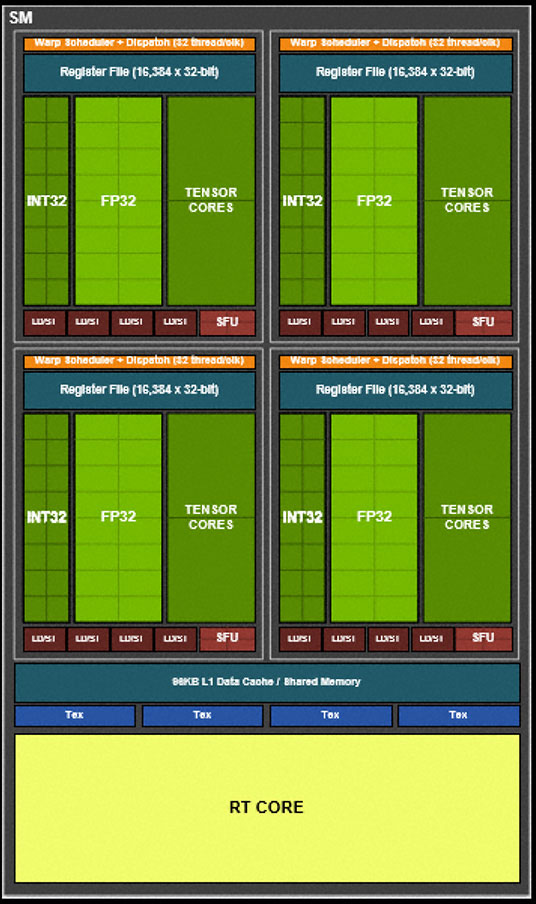Click the Warp Scheduler bar in the lower-right partition
The width and height of the screenshot is (536, 904).
click(395, 361)
